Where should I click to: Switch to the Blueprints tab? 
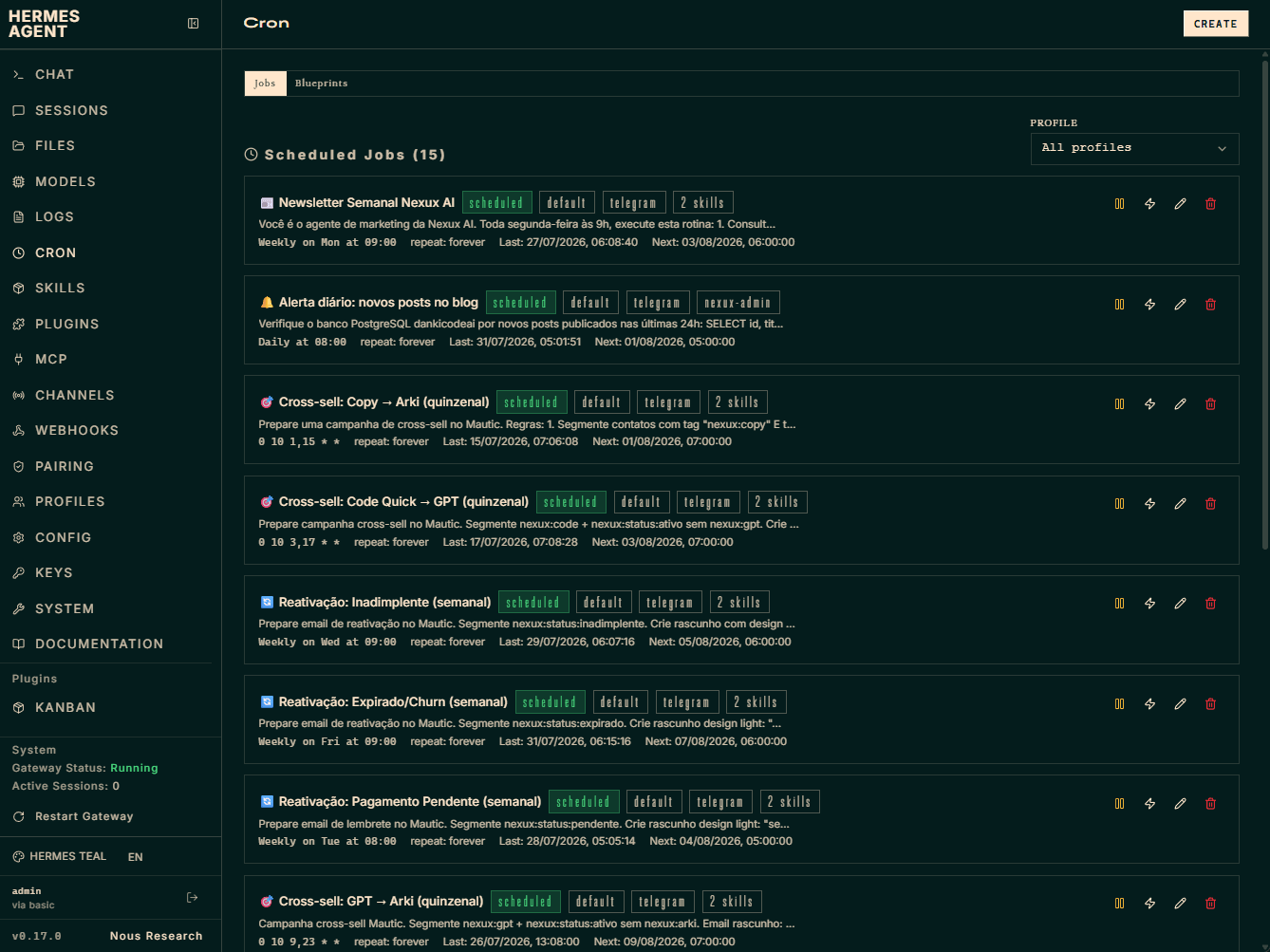pos(321,84)
